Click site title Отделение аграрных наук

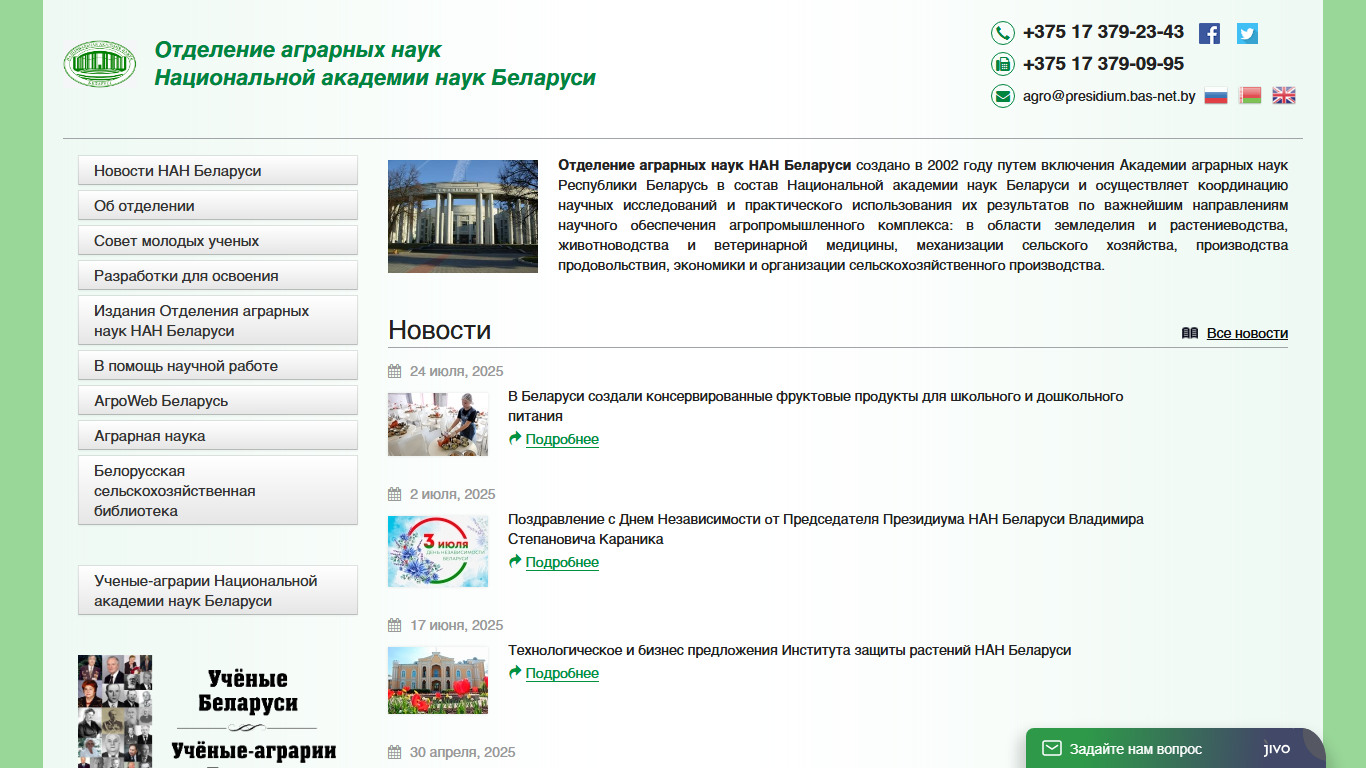[375, 64]
